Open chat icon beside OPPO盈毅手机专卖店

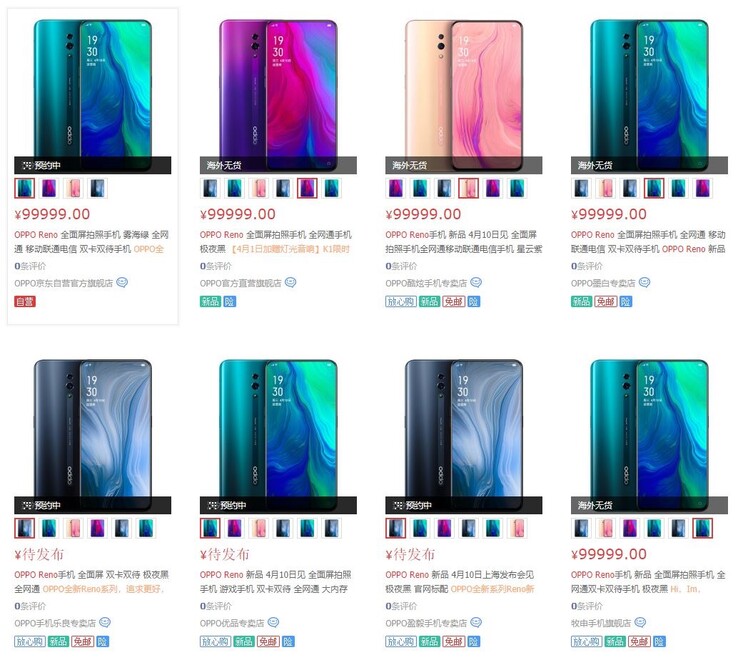pyautogui.click(x=476, y=622)
